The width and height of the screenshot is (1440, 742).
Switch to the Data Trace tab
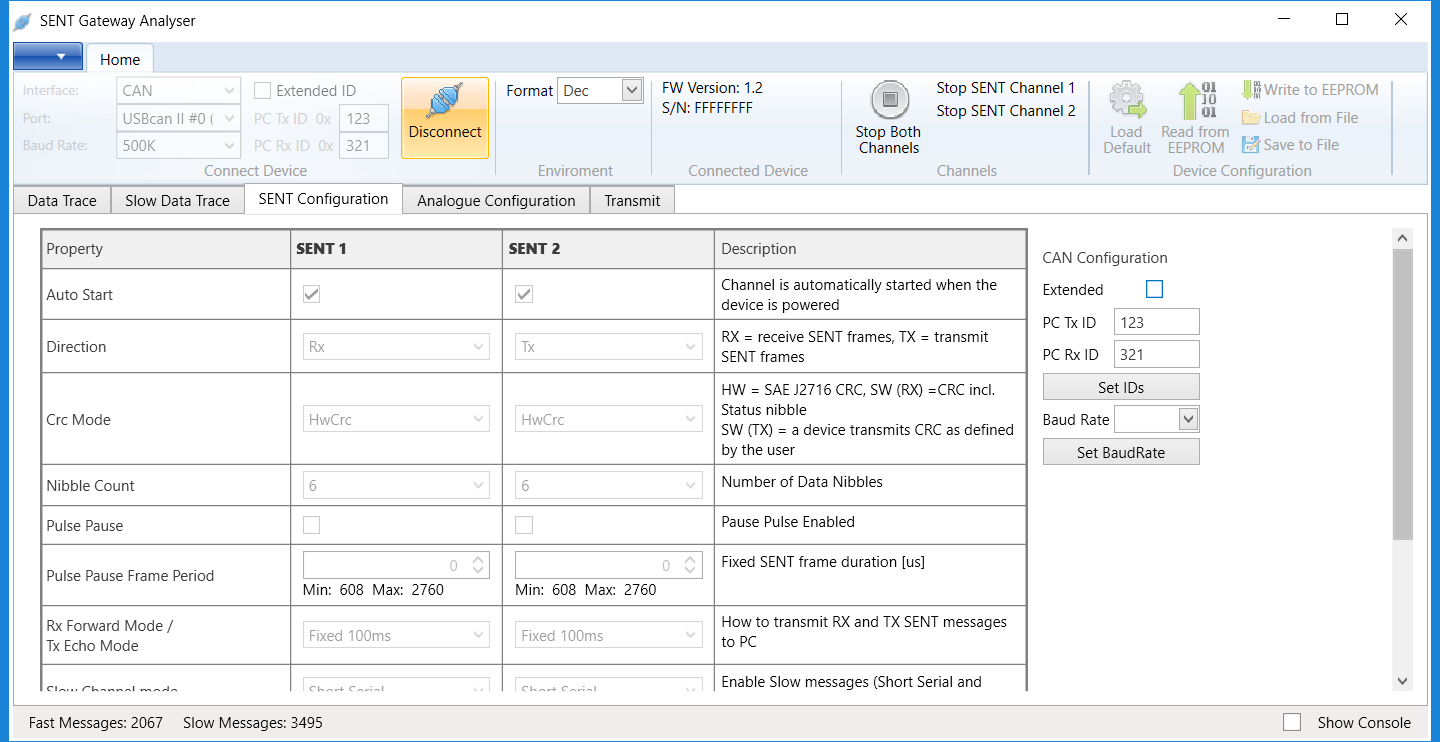coord(61,199)
